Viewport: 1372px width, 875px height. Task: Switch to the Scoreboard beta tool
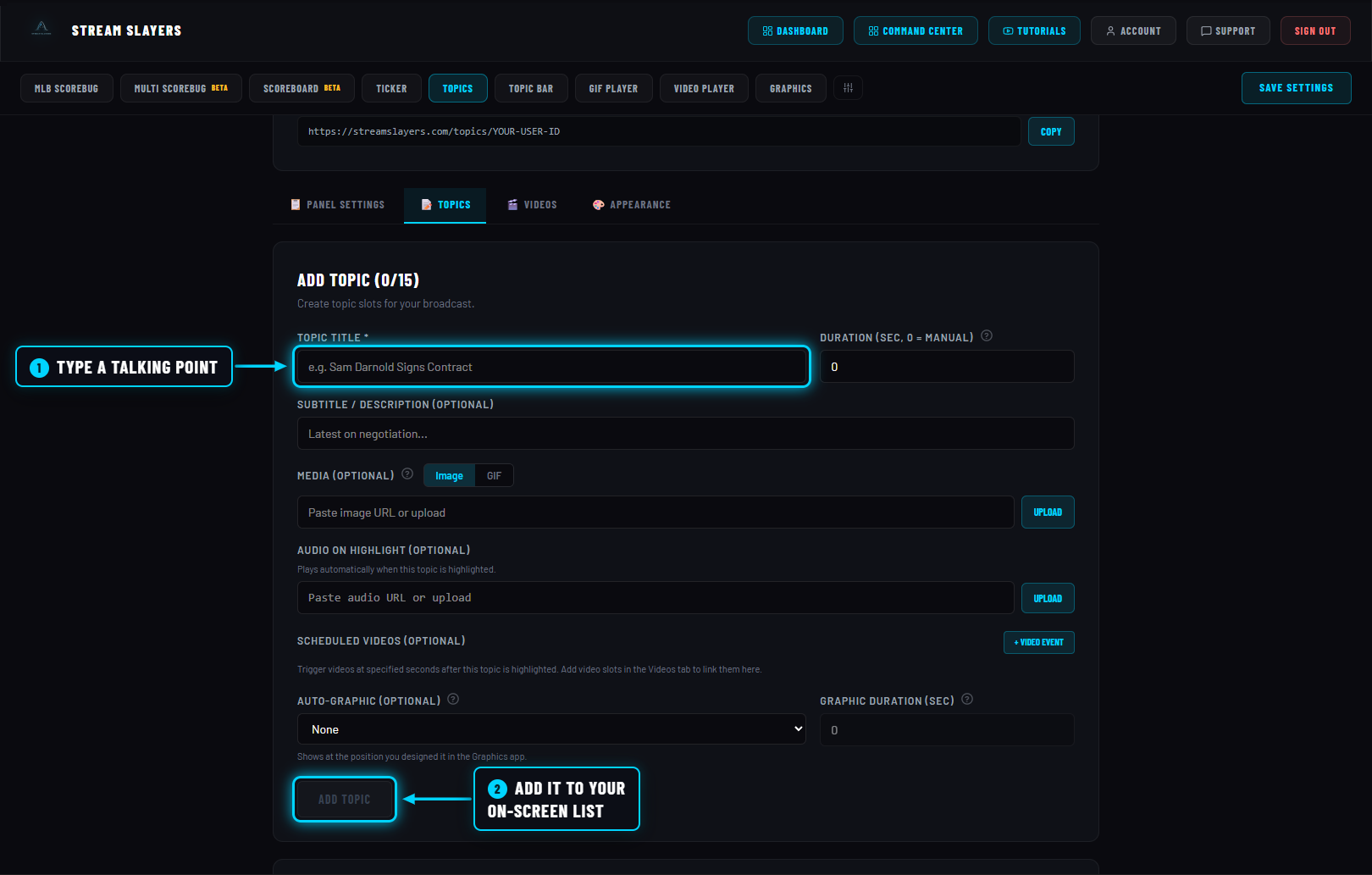(302, 88)
